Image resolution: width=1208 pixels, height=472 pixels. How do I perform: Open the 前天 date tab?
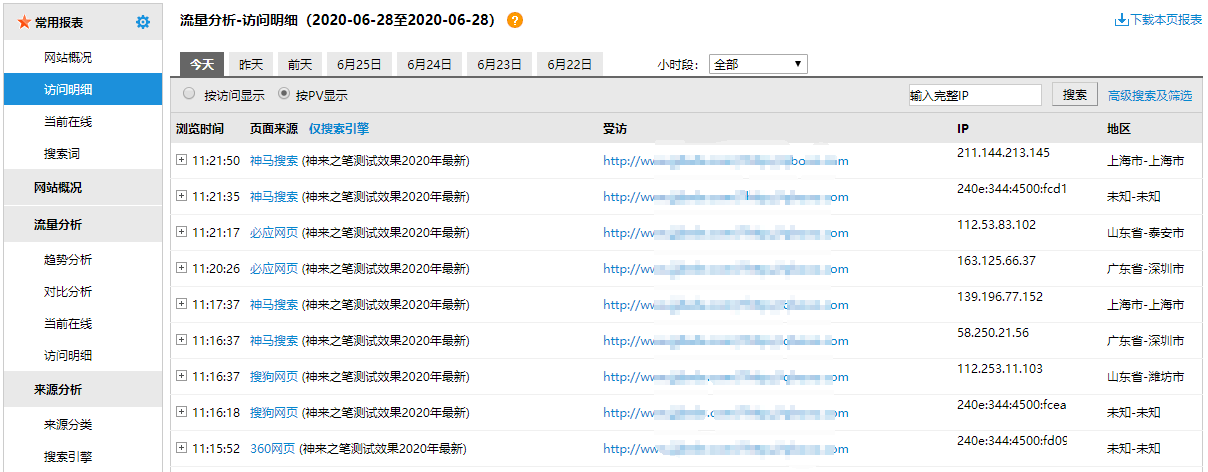coord(300,64)
